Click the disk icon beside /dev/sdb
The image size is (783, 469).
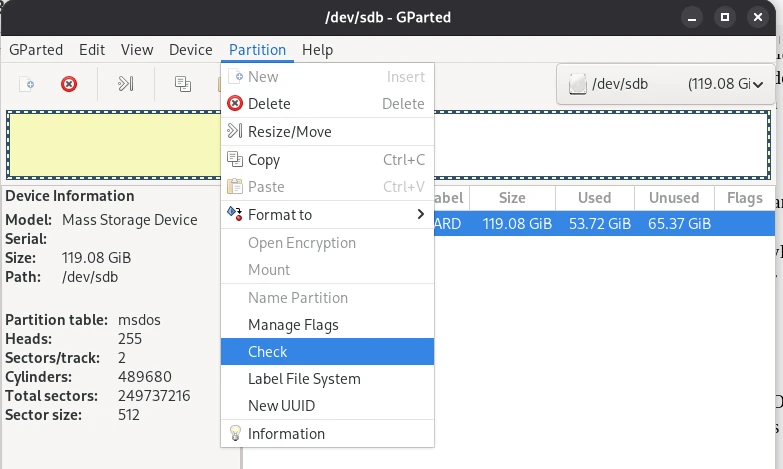(x=577, y=84)
